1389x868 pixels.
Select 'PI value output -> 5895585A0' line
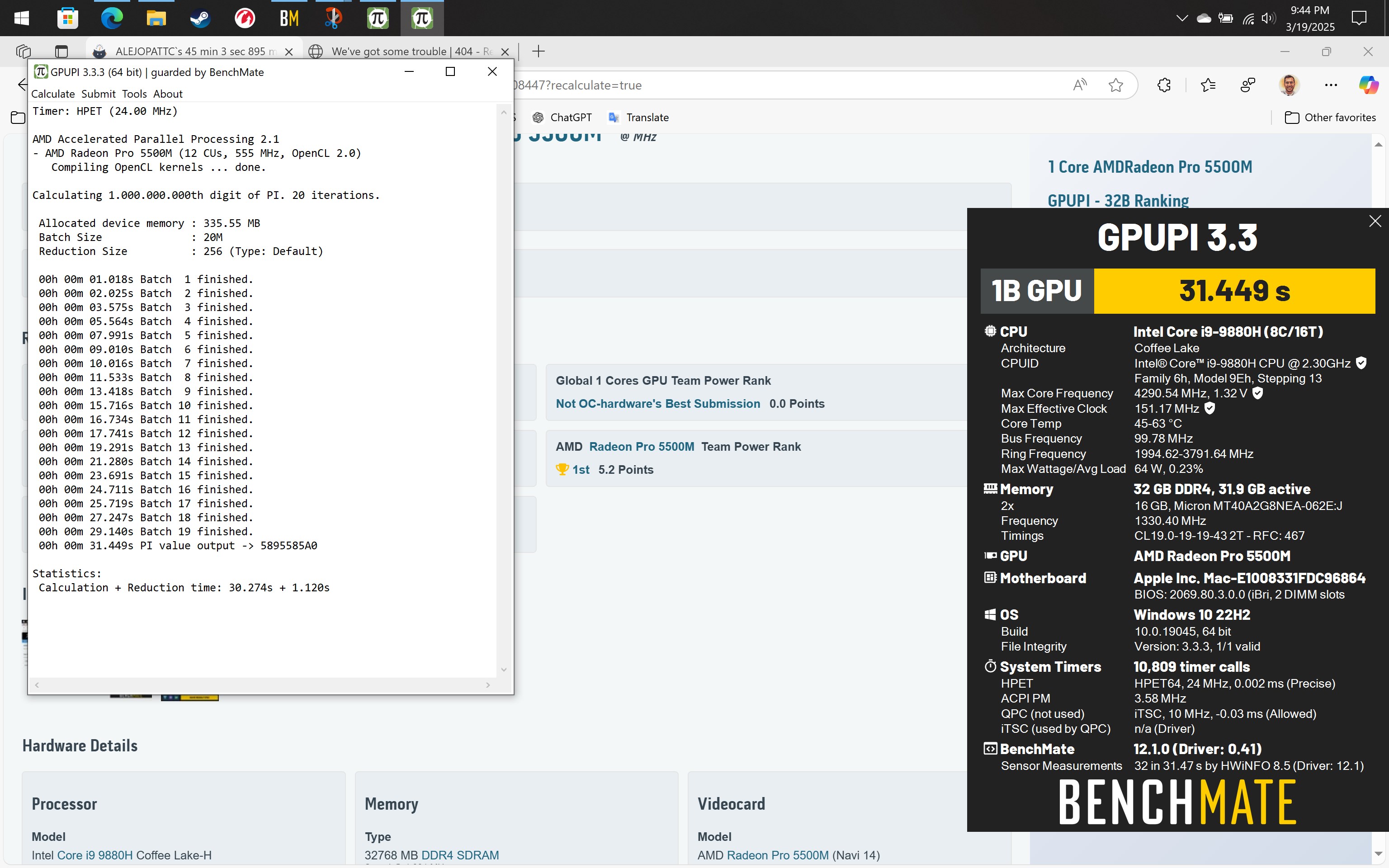pyautogui.click(x=178, y=545)
